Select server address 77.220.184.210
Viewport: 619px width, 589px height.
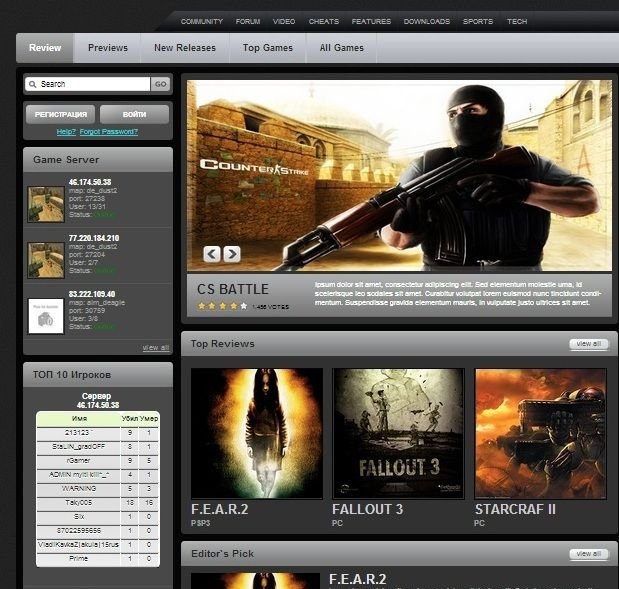(x=94, y=238)
